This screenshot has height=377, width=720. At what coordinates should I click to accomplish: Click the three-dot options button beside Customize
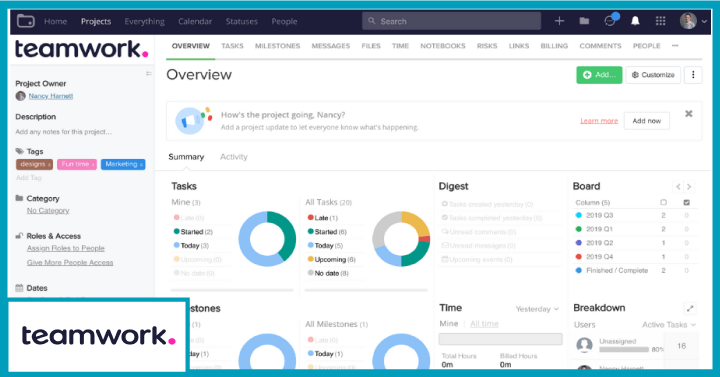tap(693, 75)
